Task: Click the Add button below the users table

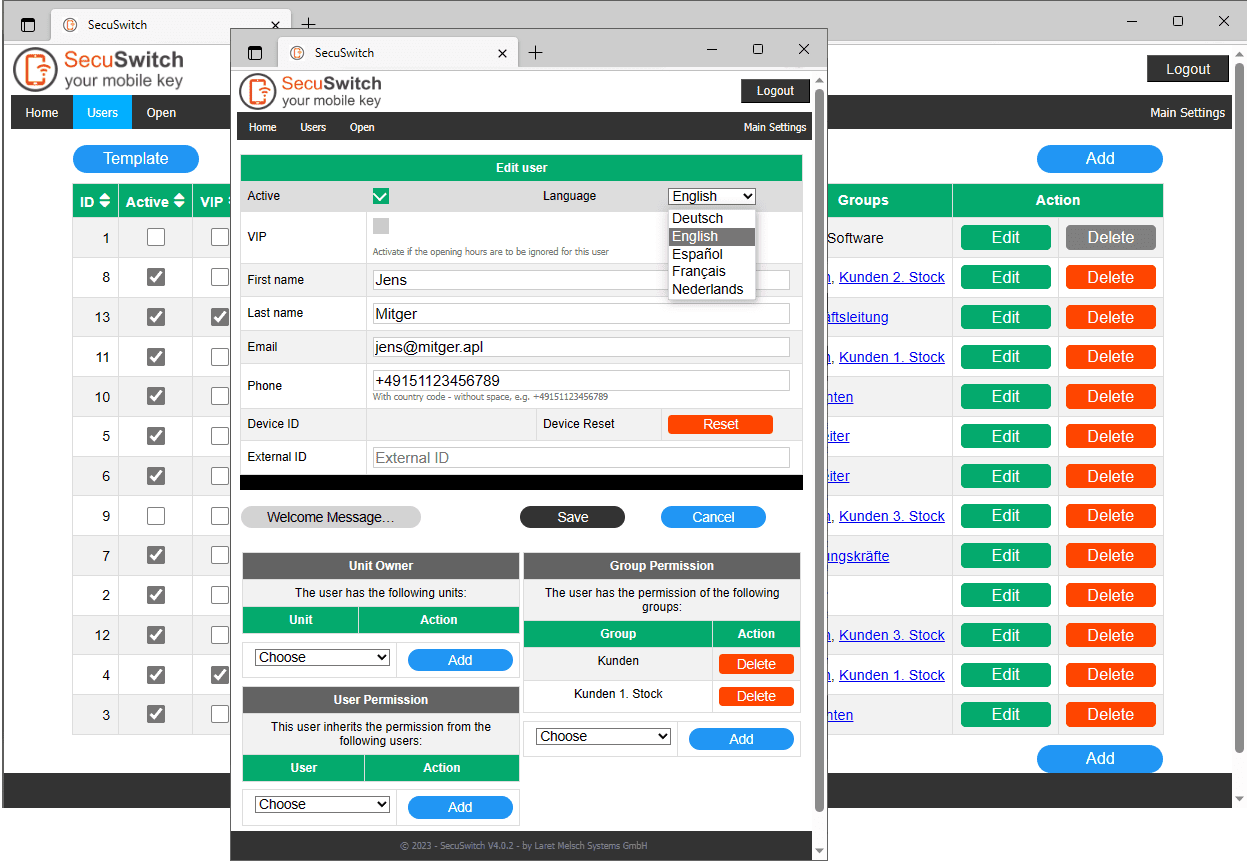Action: (1100, 758)
